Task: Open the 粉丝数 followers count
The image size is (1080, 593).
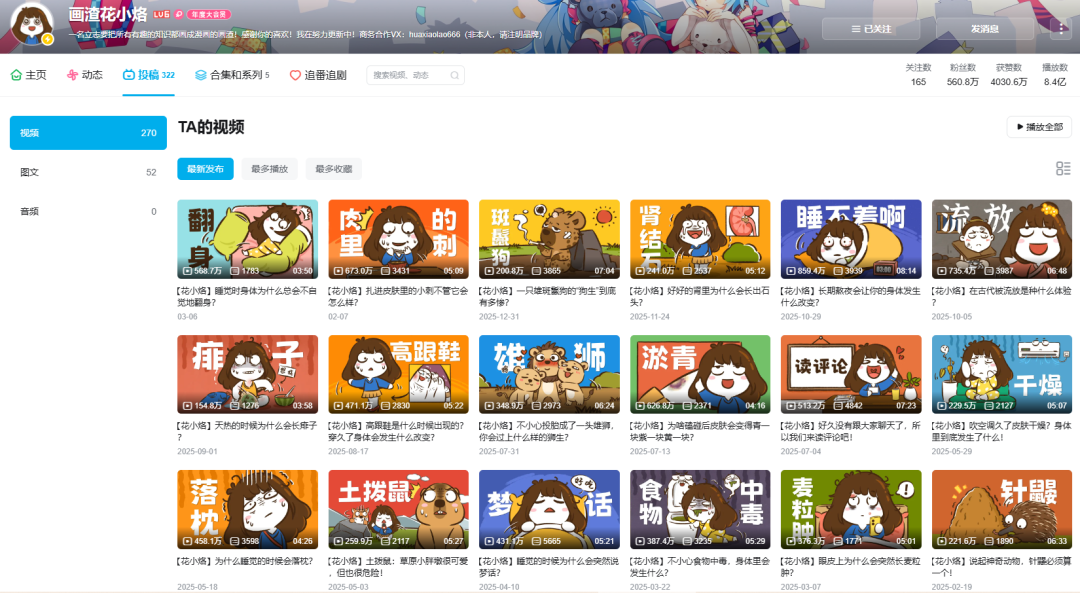Action: (962, 75)
